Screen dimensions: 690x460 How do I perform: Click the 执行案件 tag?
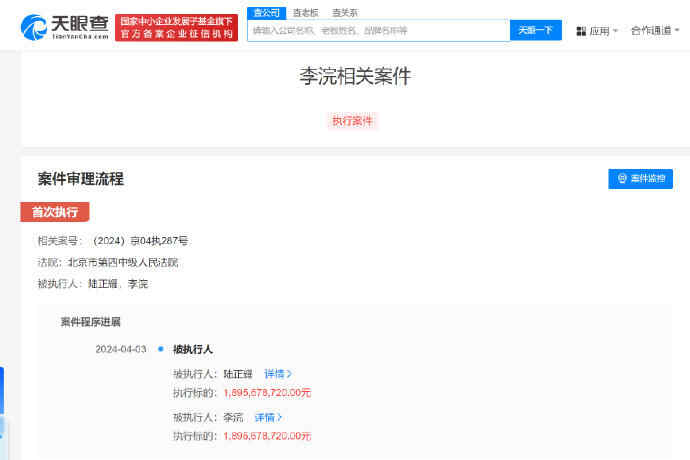pos(352,121)
